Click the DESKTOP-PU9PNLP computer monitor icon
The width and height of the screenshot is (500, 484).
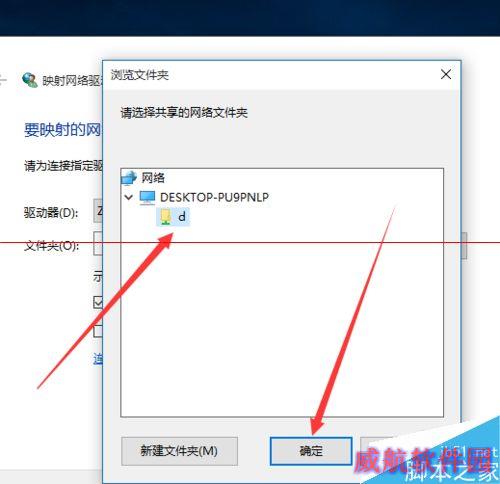click(147, 197)
